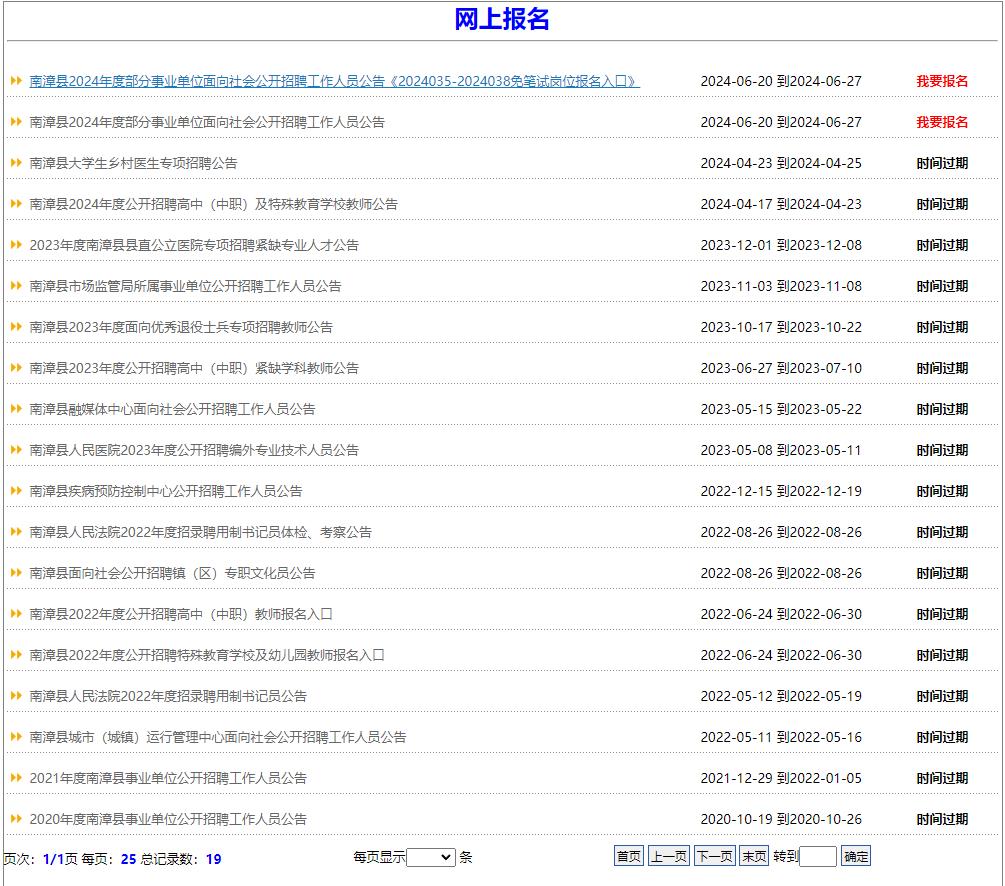
Task: Open the 每页显示 records-per-page dropdown
Action: tap(431, 858)
